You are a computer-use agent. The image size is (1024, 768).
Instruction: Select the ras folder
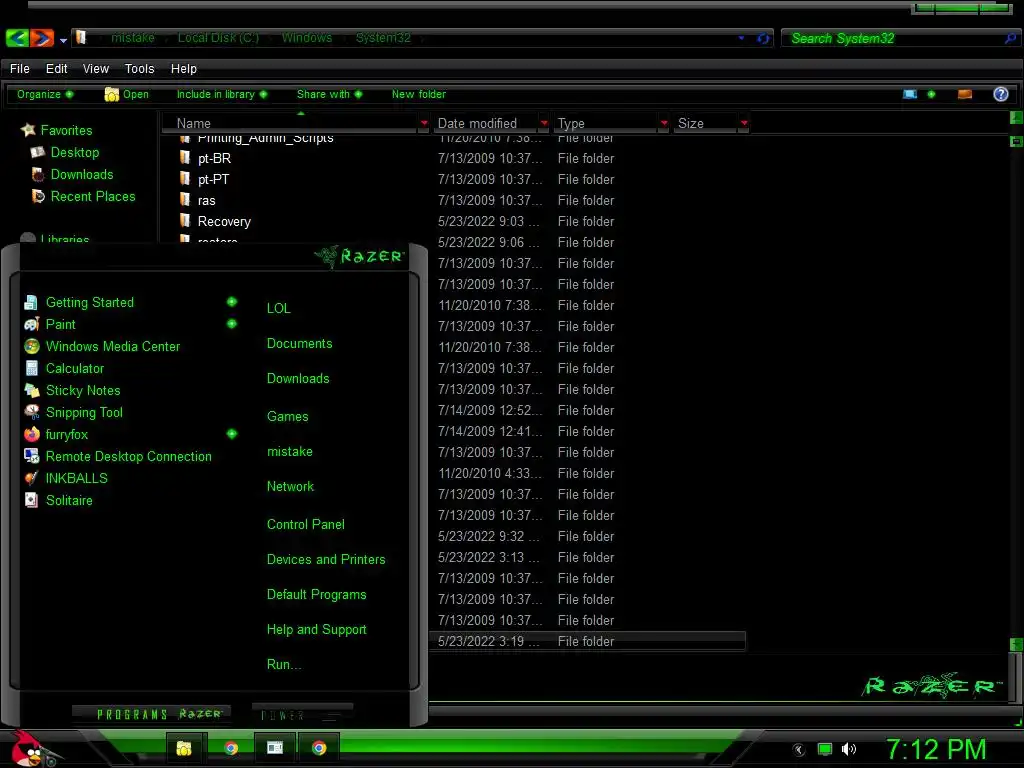coord(206,200)
